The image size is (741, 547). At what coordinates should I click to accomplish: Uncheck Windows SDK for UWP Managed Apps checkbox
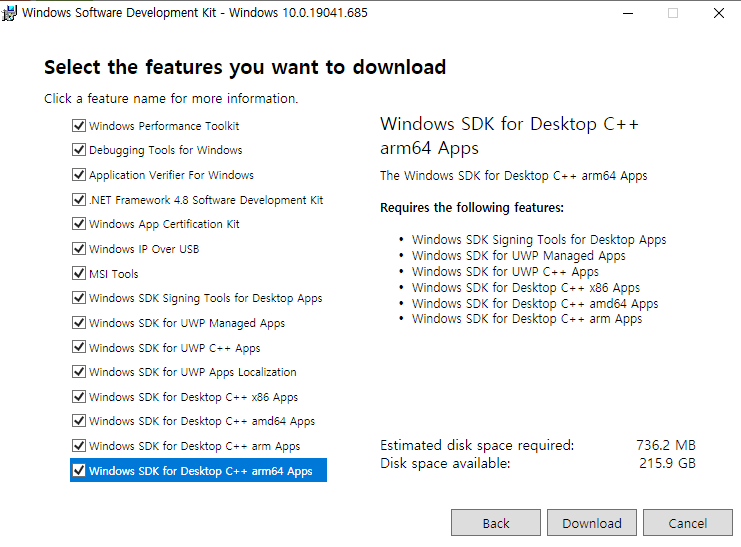(x=79, y=323)
